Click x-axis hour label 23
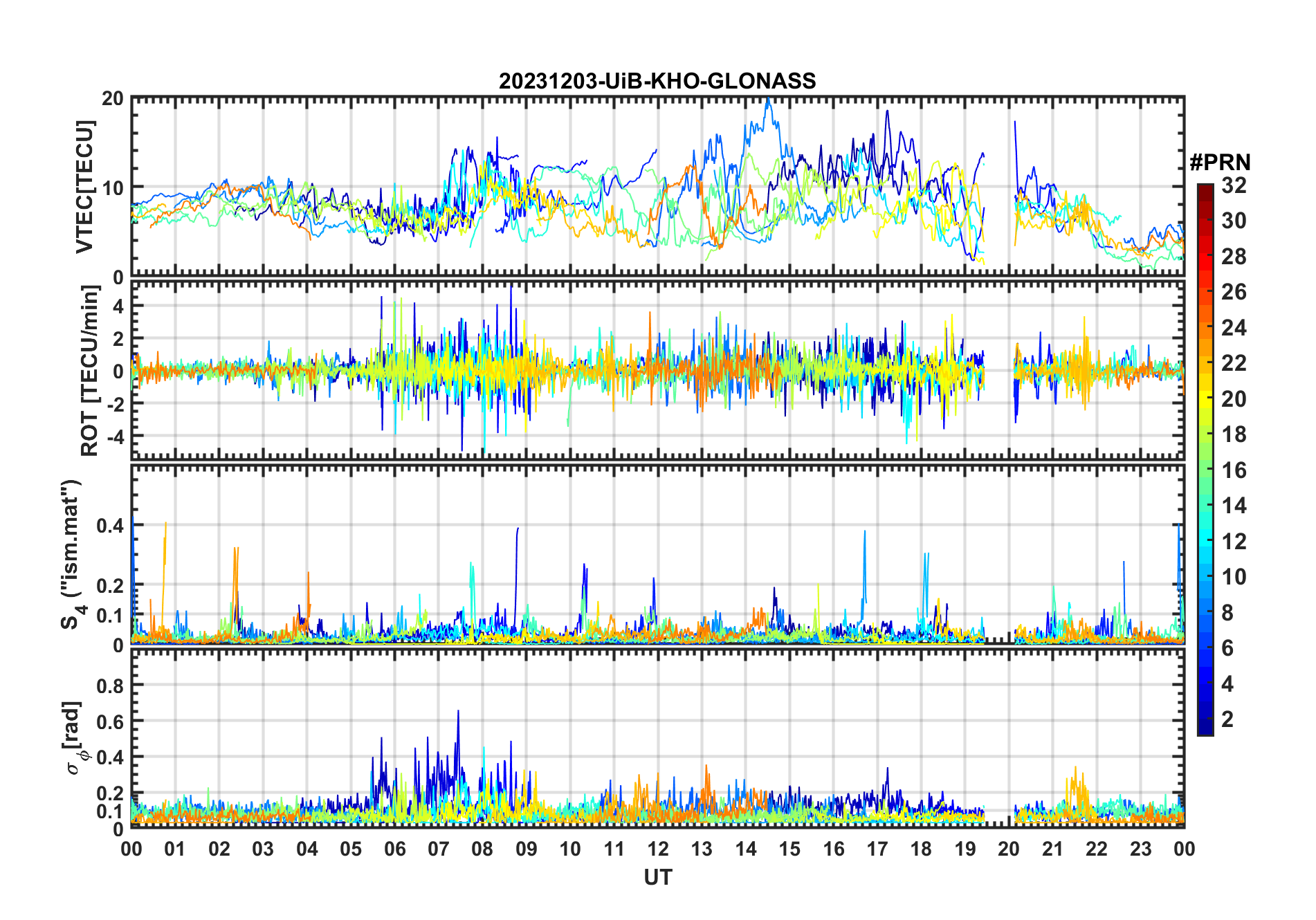 (x=1140, y=849)
